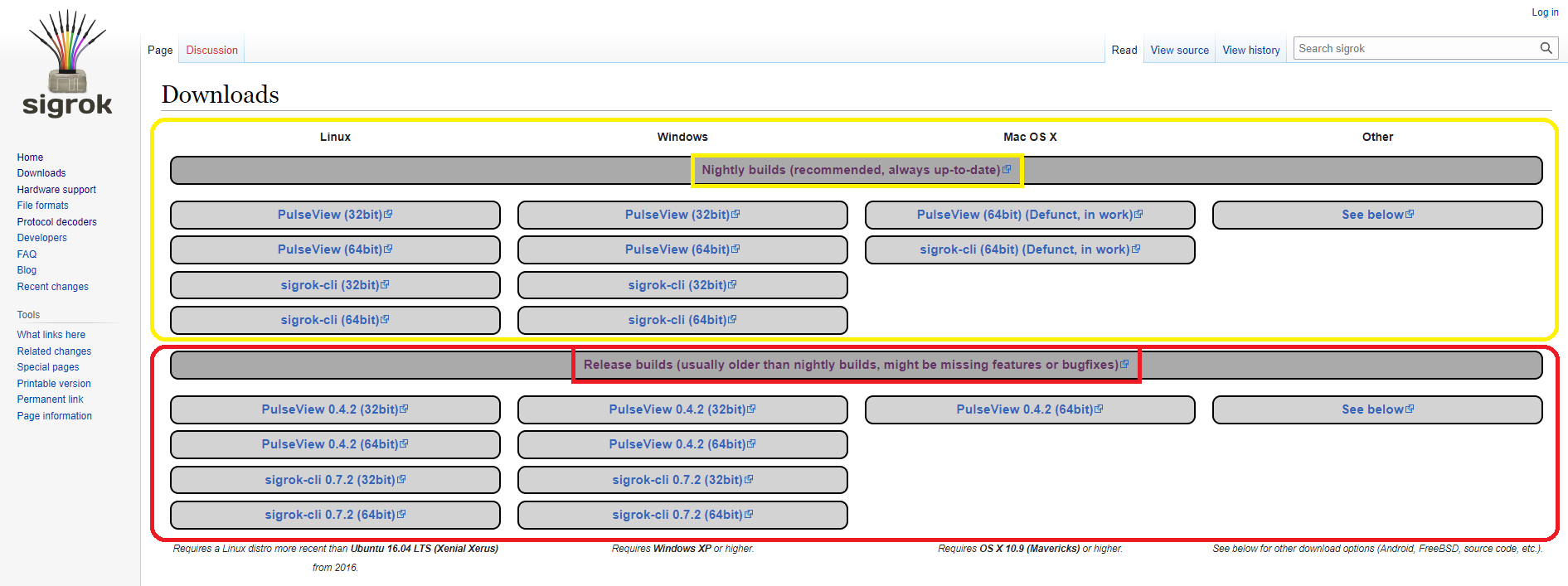The width and height of the screenshot is (1568, 586).
Task: Download Windows nightly PulseView (32bit)
Action: coord(682,215)
